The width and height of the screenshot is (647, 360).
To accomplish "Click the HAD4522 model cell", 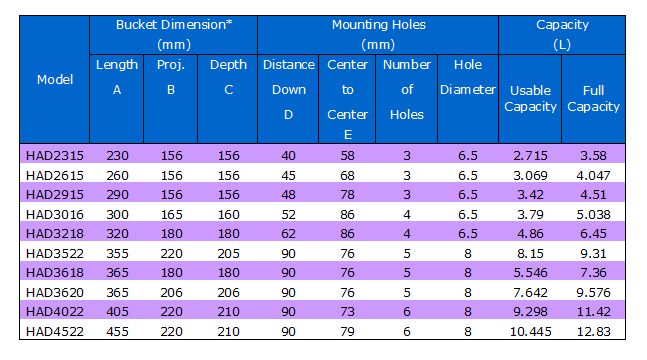I will pyautogui.click(x=55, y=332).
